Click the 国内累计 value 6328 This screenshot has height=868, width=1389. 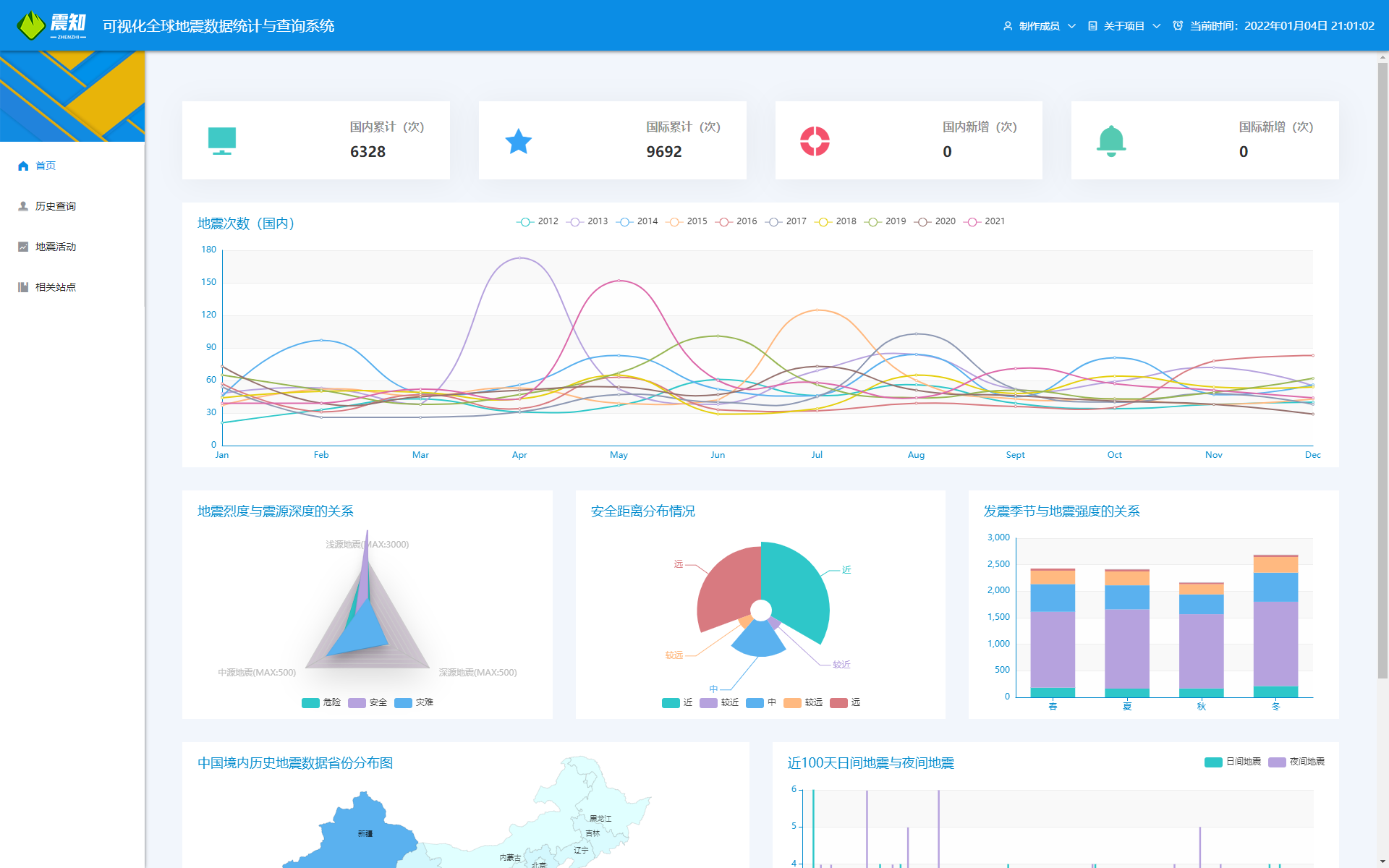pyautogui.click(x=368, y=152)
